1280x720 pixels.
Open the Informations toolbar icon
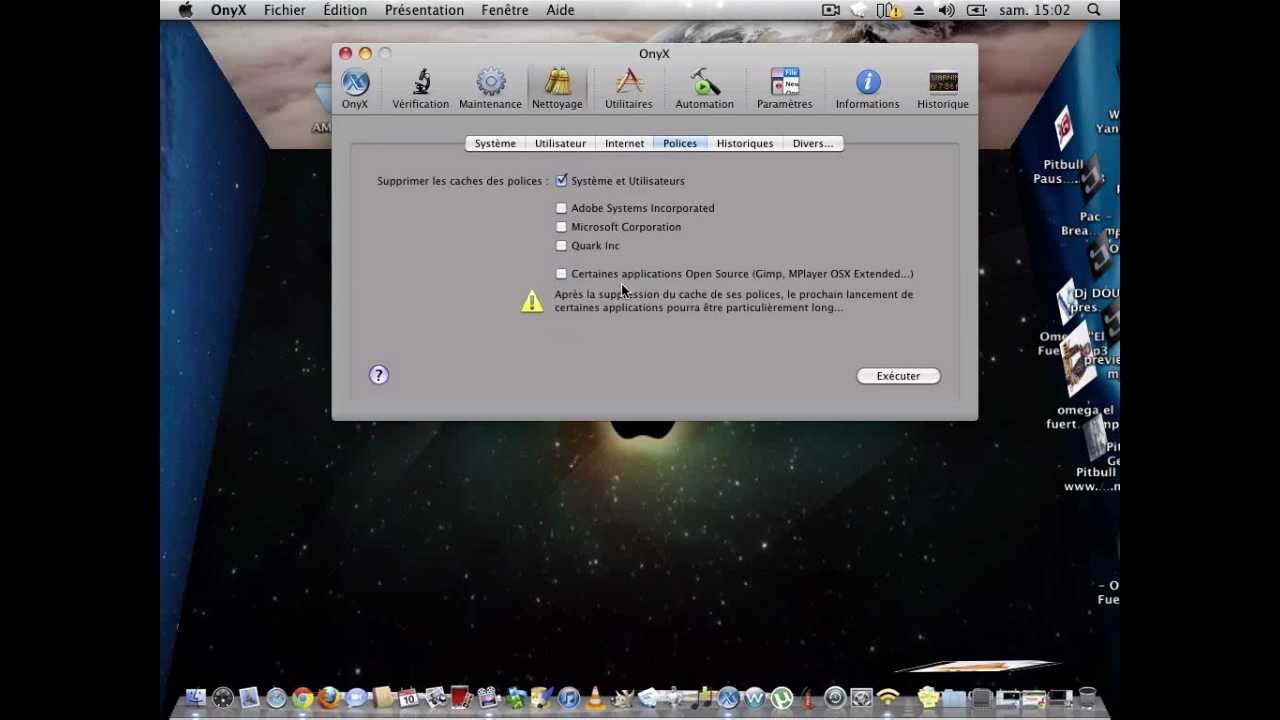867,89
